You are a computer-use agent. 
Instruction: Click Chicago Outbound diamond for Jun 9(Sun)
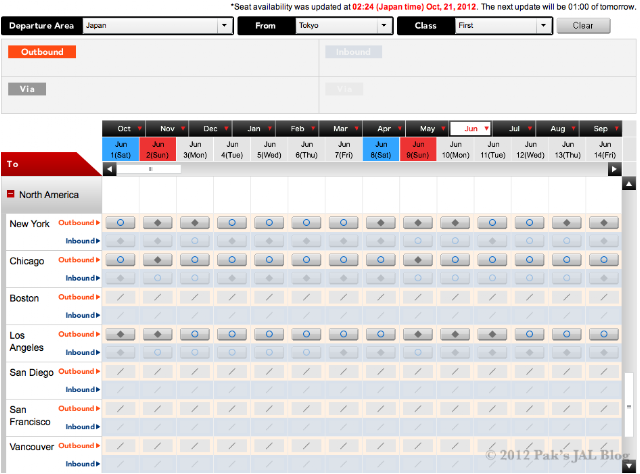tap(418, 260)
